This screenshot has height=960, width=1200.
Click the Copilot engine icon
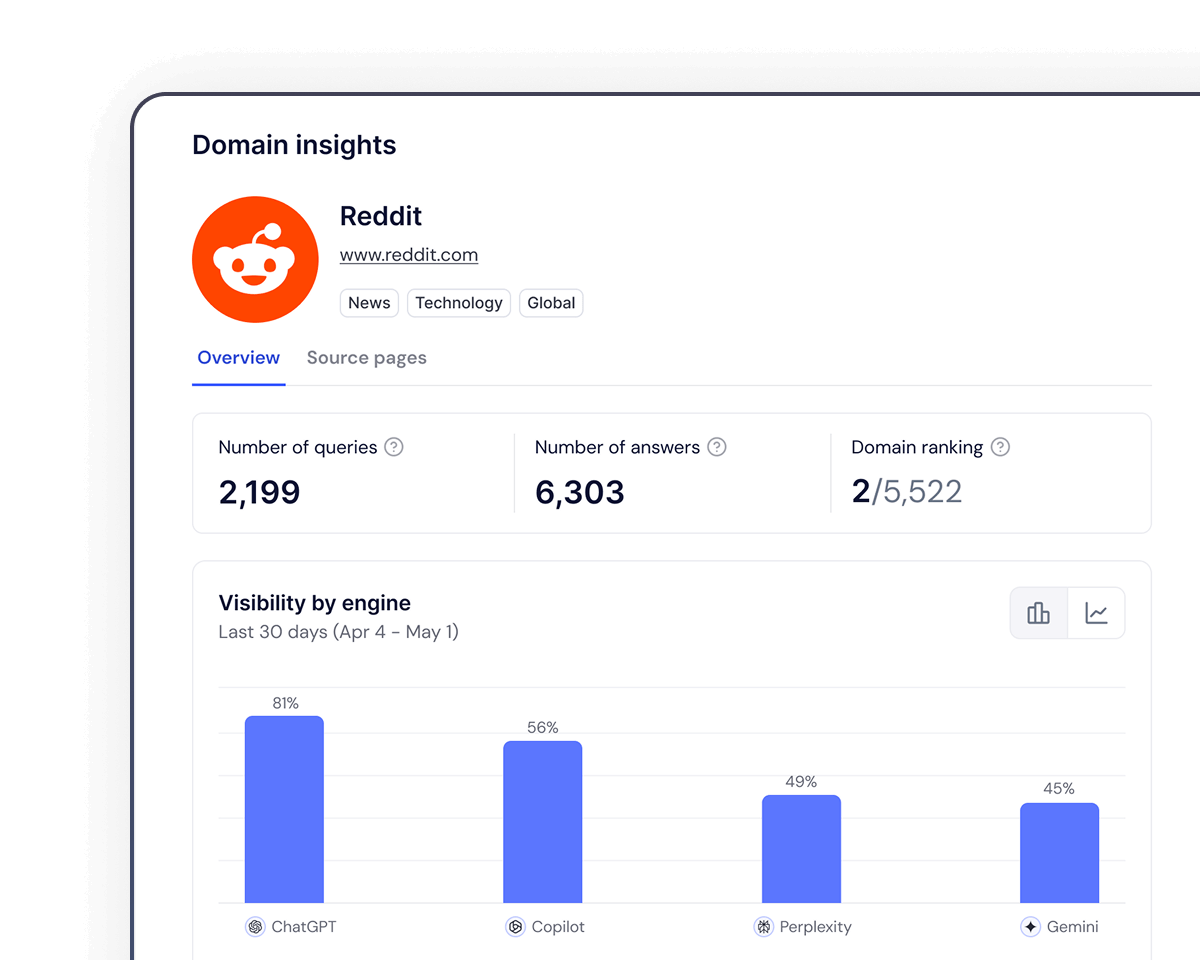tap(515, 927)
